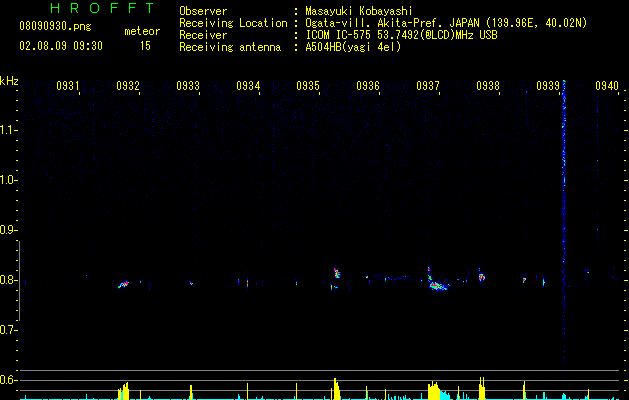The height and width of the screenshot is (400, 629).
Task: Click the Receiving Location label
Action: pyautogui.click(x=233, y=23)
